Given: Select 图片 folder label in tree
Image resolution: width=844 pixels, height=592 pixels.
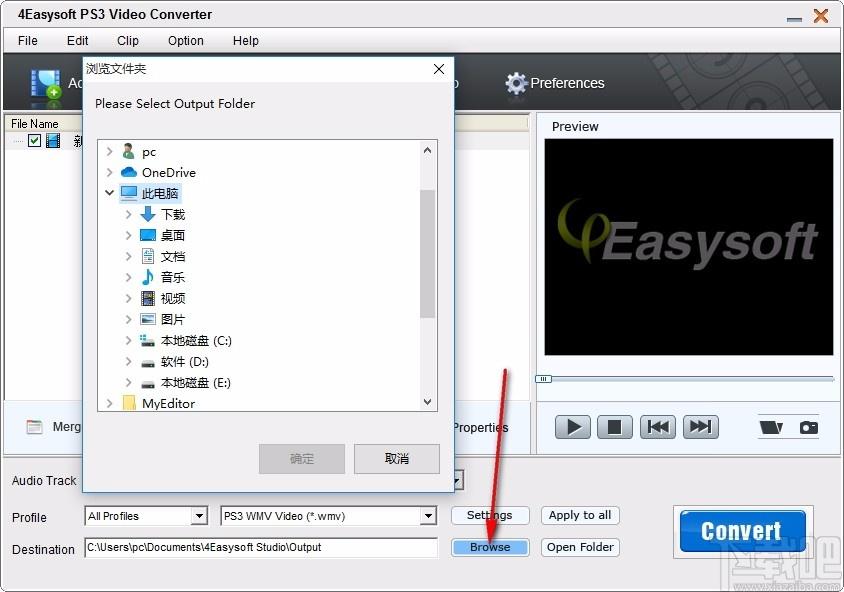Looking at the screenshot, I should pos(173,319).
